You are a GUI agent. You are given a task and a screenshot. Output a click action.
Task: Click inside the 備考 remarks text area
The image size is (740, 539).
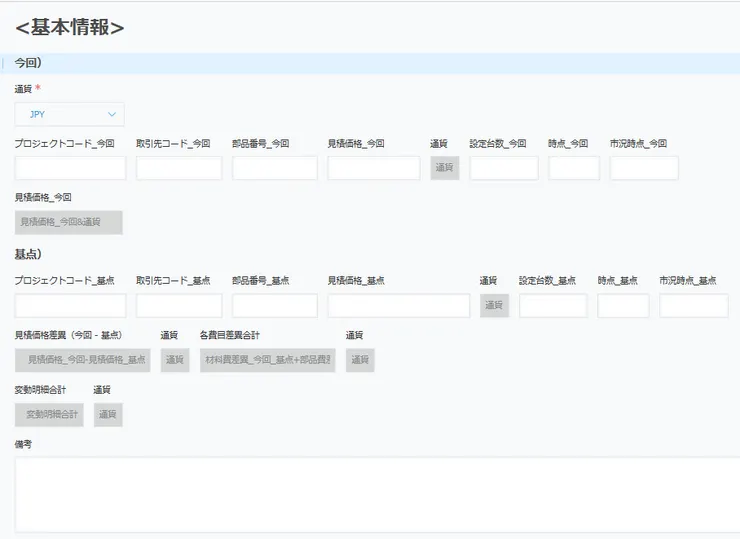377,494
